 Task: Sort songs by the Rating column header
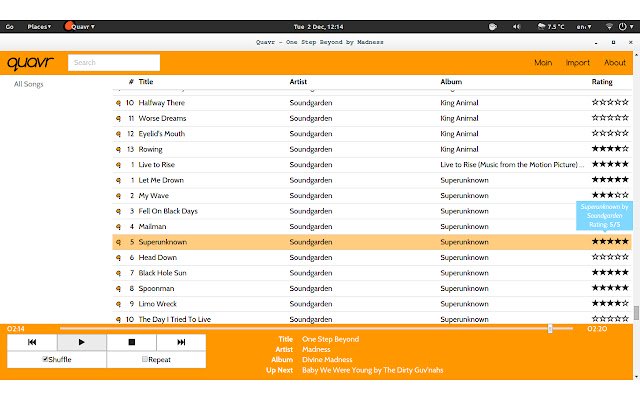pyautogui.click(x=602, y=82)
